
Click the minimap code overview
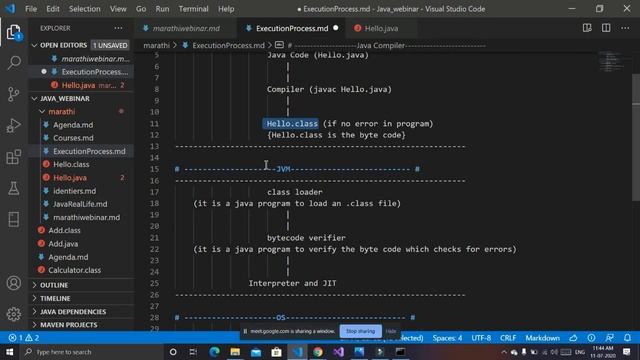click(x=611, y=62)
